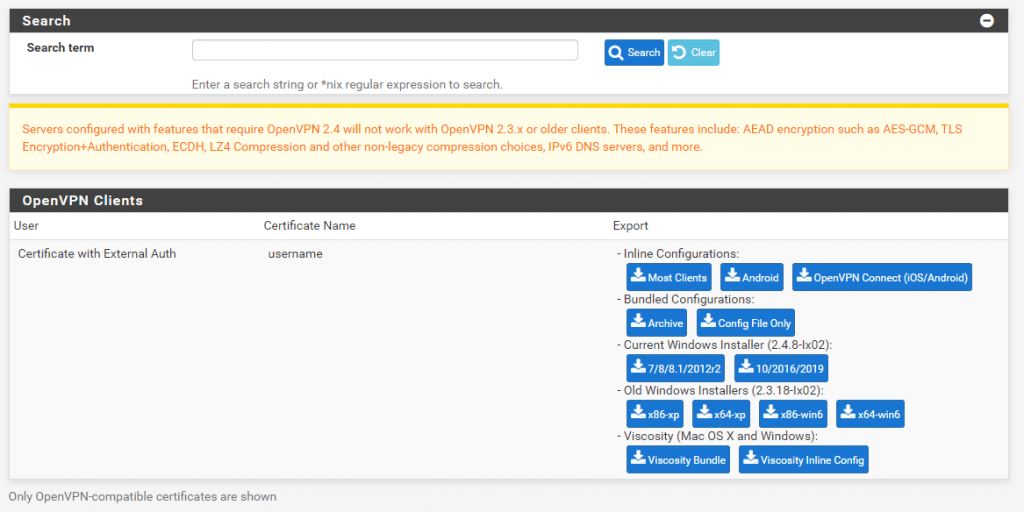Viewport: 1024px width, 512px height.
Task: Download the Android inline configuration
Action: coord(752,277)
